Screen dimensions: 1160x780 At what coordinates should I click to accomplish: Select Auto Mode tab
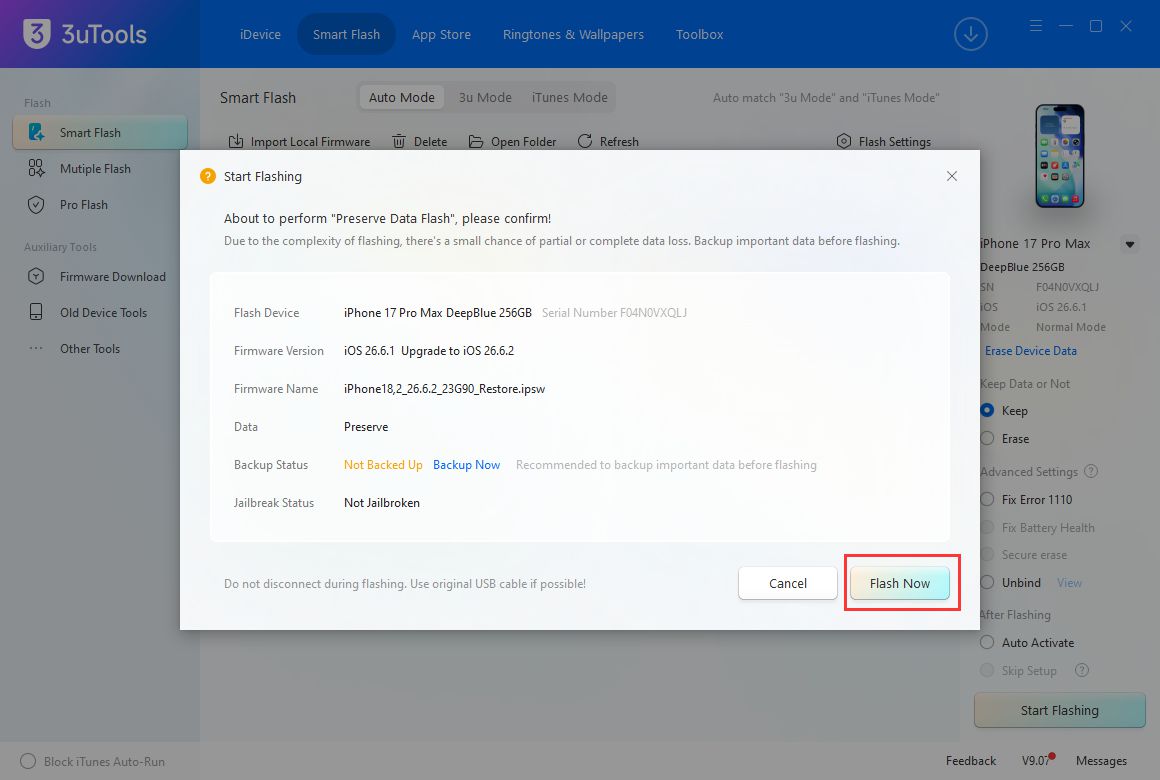pos(402,97)
